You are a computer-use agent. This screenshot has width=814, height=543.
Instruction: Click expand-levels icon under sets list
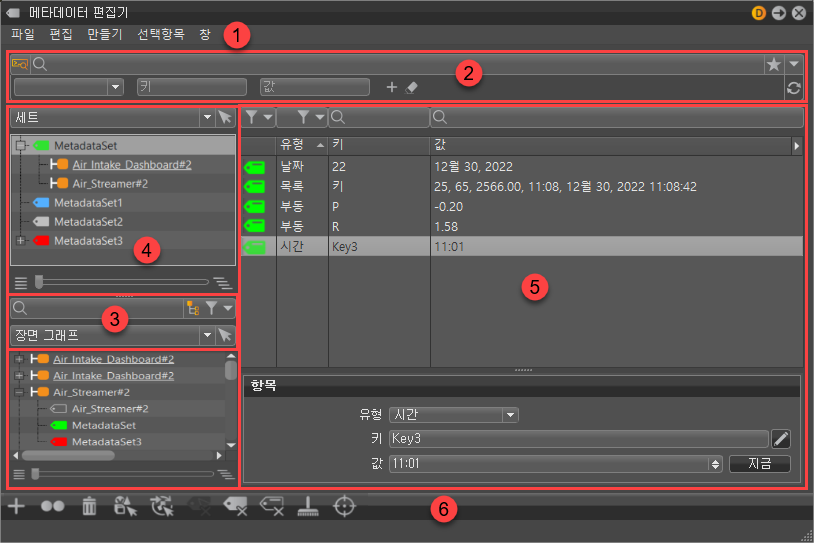point(223,283)
